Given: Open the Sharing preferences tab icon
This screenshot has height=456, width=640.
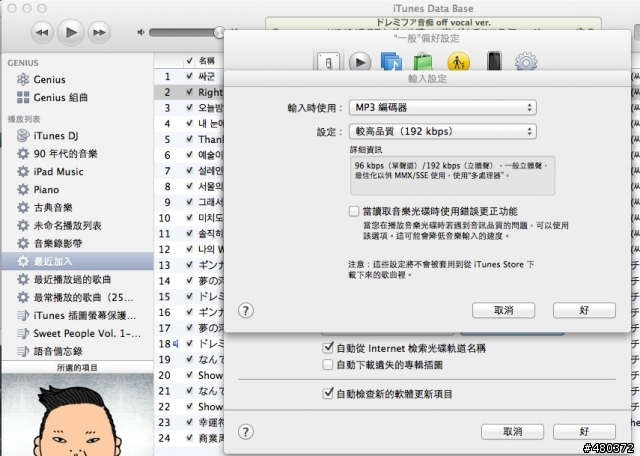Looking at the screenshot, I should (x=391, y=62).
